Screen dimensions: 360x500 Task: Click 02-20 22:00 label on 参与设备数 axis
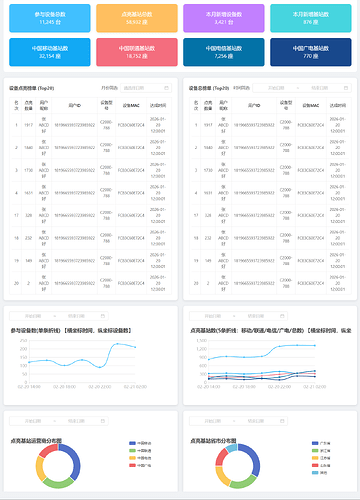(x=100, y=387)
